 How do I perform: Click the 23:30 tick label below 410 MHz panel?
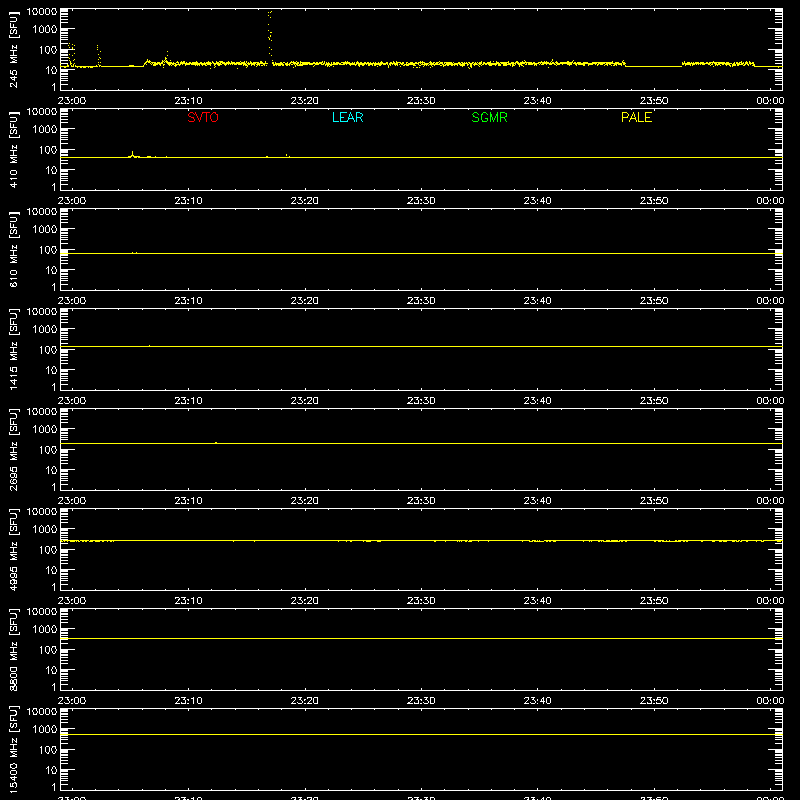click(421, 201)
